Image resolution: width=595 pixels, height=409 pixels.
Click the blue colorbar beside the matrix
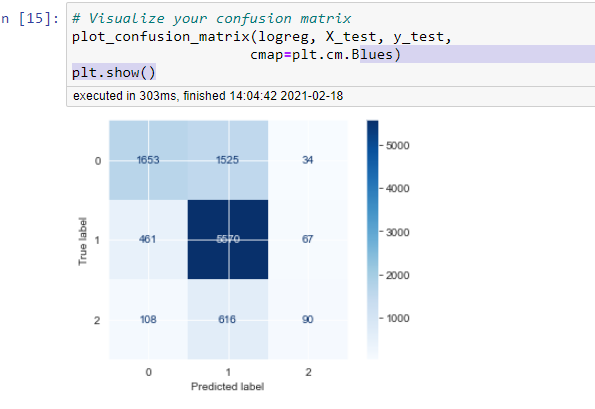373,240
